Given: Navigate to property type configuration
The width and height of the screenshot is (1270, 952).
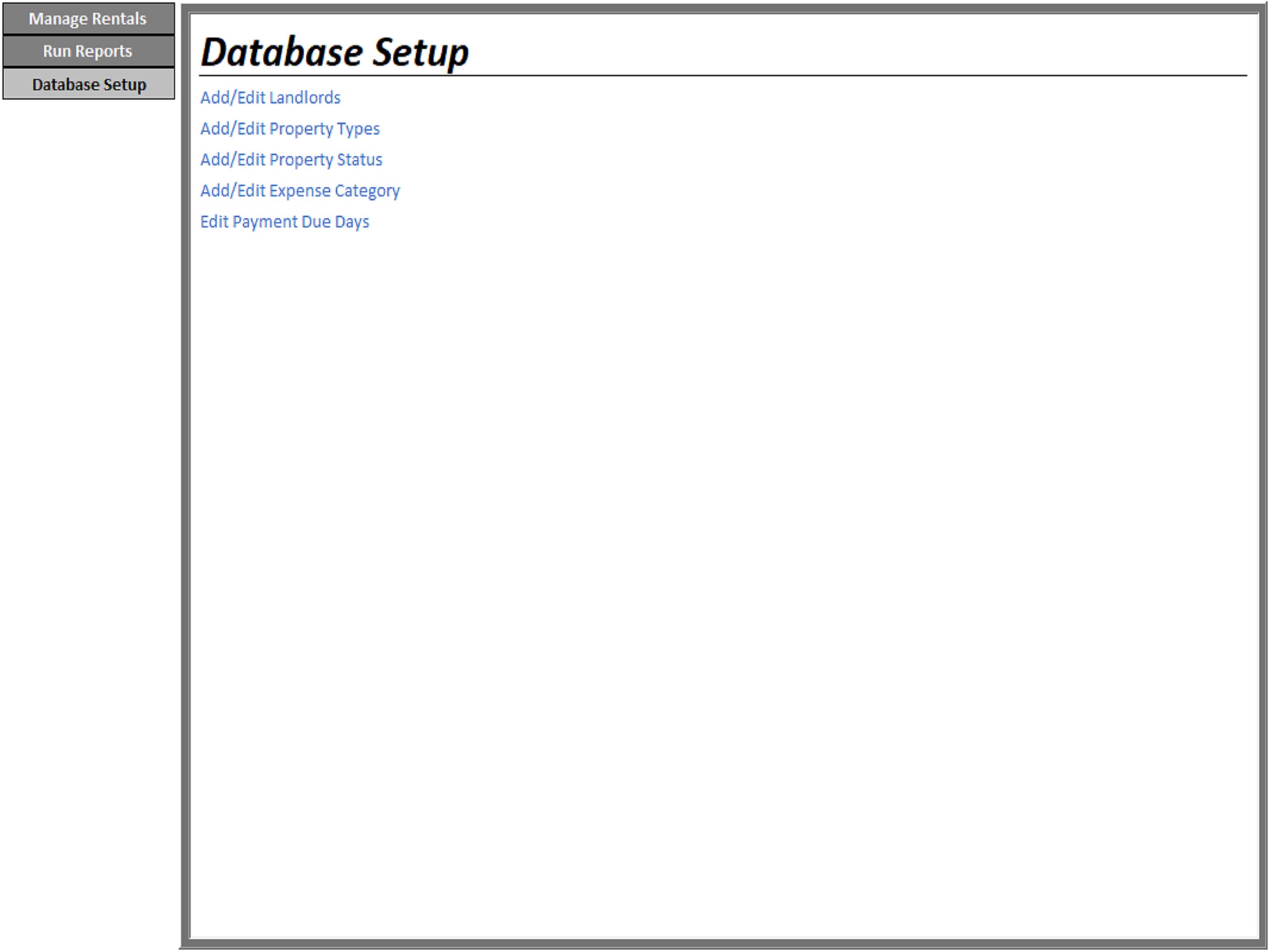Looking at the screenshot, I should coord(289,128).
